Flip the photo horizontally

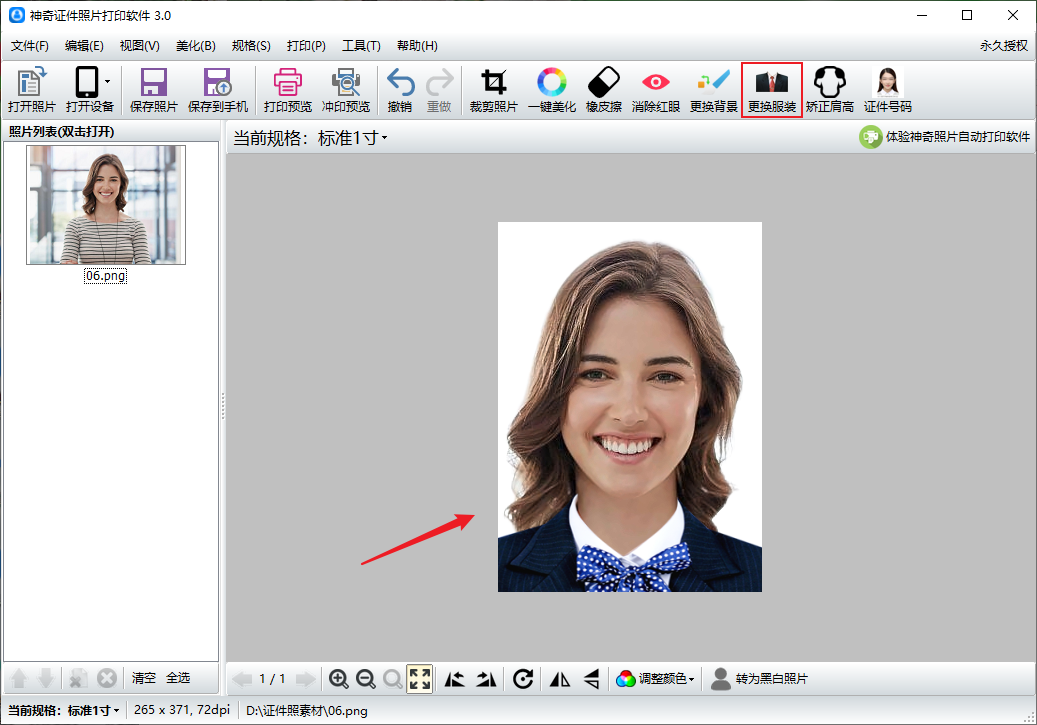coord(560,679)
